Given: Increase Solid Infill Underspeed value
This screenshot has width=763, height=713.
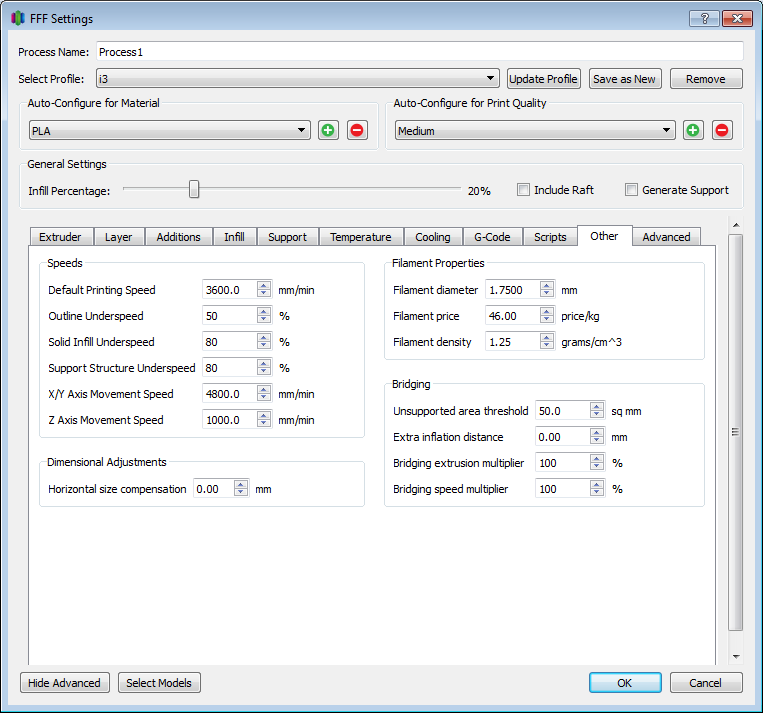Looking at the screenshot, I should (264, 337).
